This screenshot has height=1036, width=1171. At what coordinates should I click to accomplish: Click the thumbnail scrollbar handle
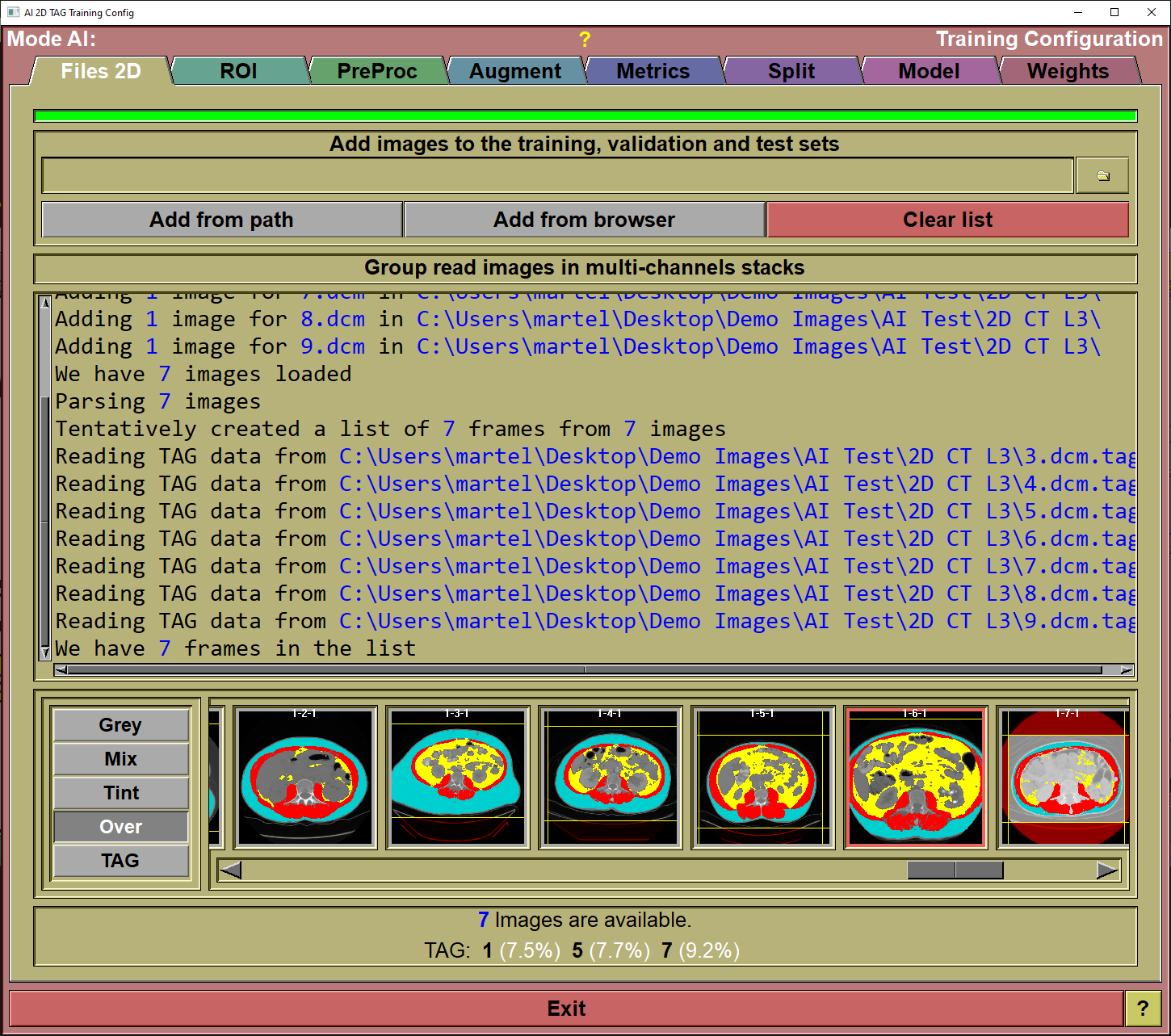pos(955,870)
